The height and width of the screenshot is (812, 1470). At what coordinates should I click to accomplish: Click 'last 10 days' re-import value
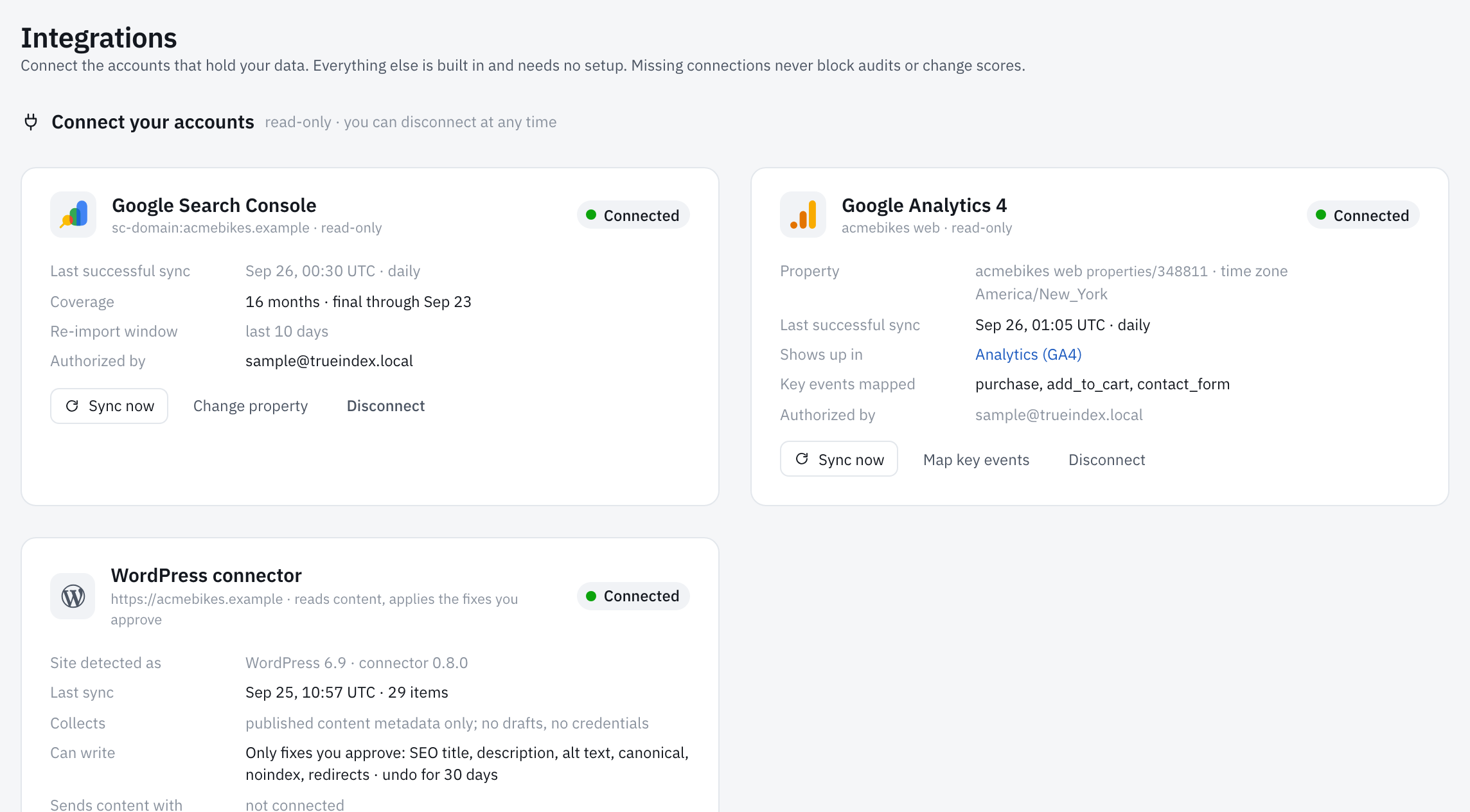(x=287, y=331)
